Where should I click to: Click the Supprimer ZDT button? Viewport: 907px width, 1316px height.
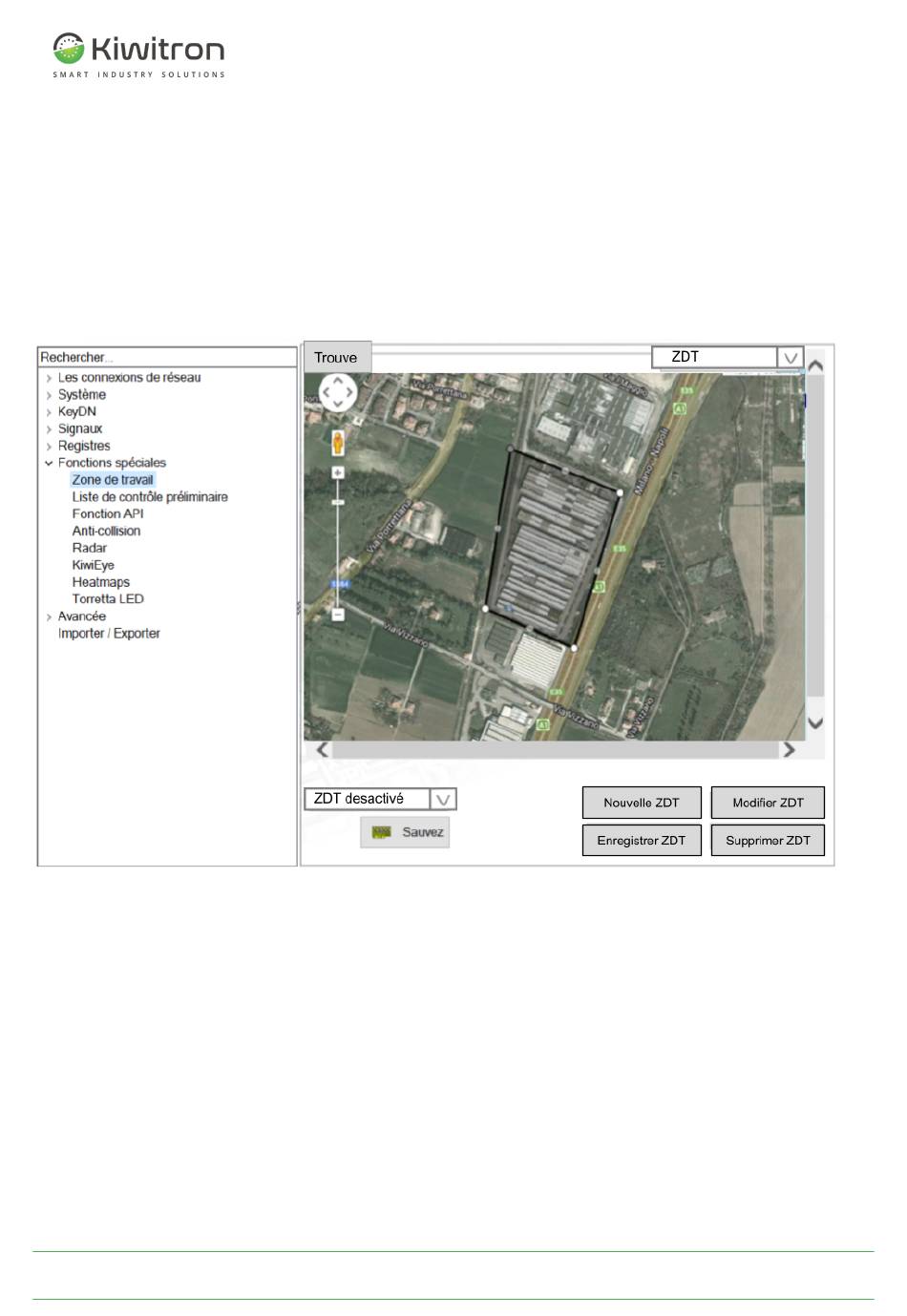pos(767,841)
